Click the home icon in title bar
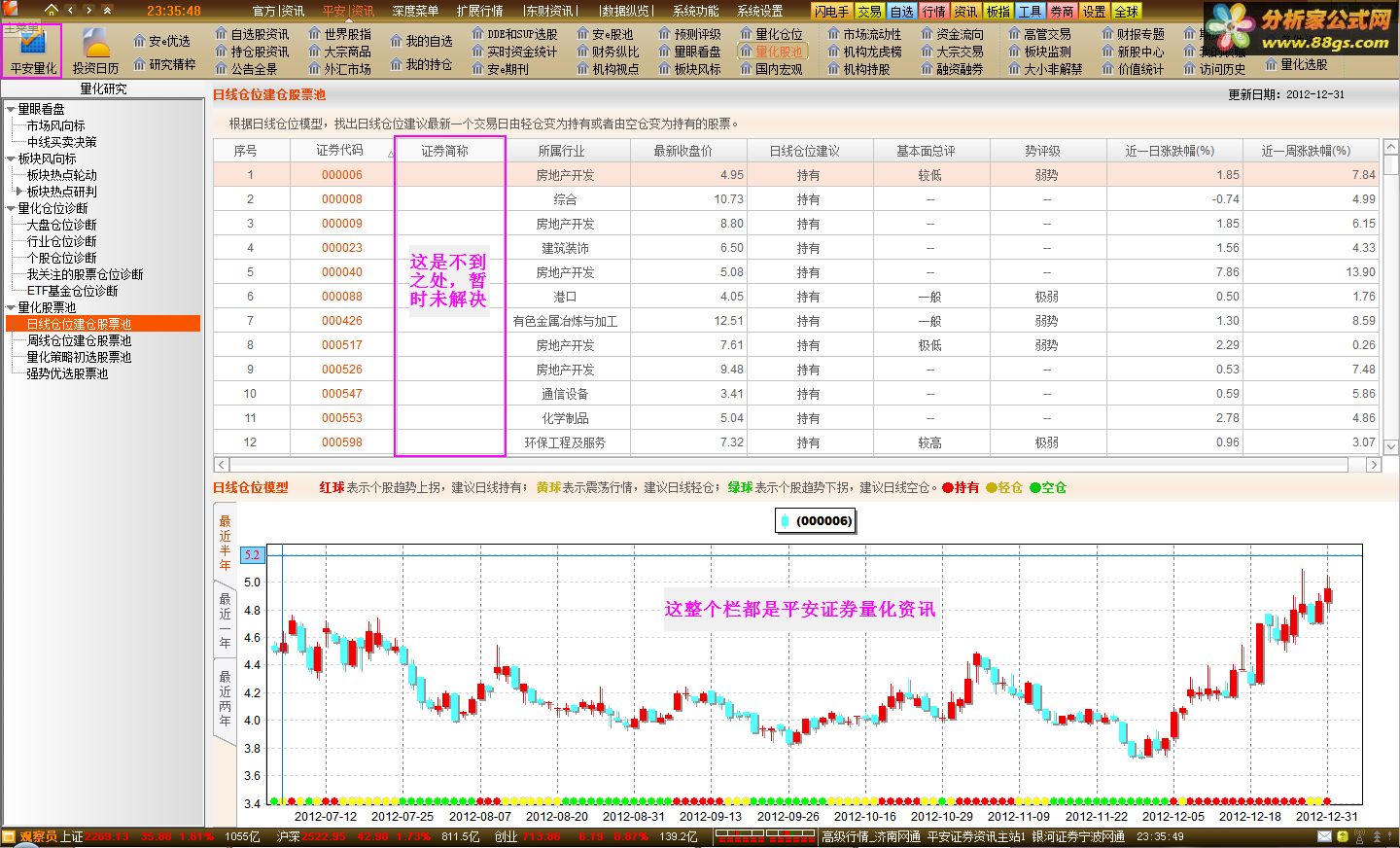The image size is (1400, 848). pos(52,10)
